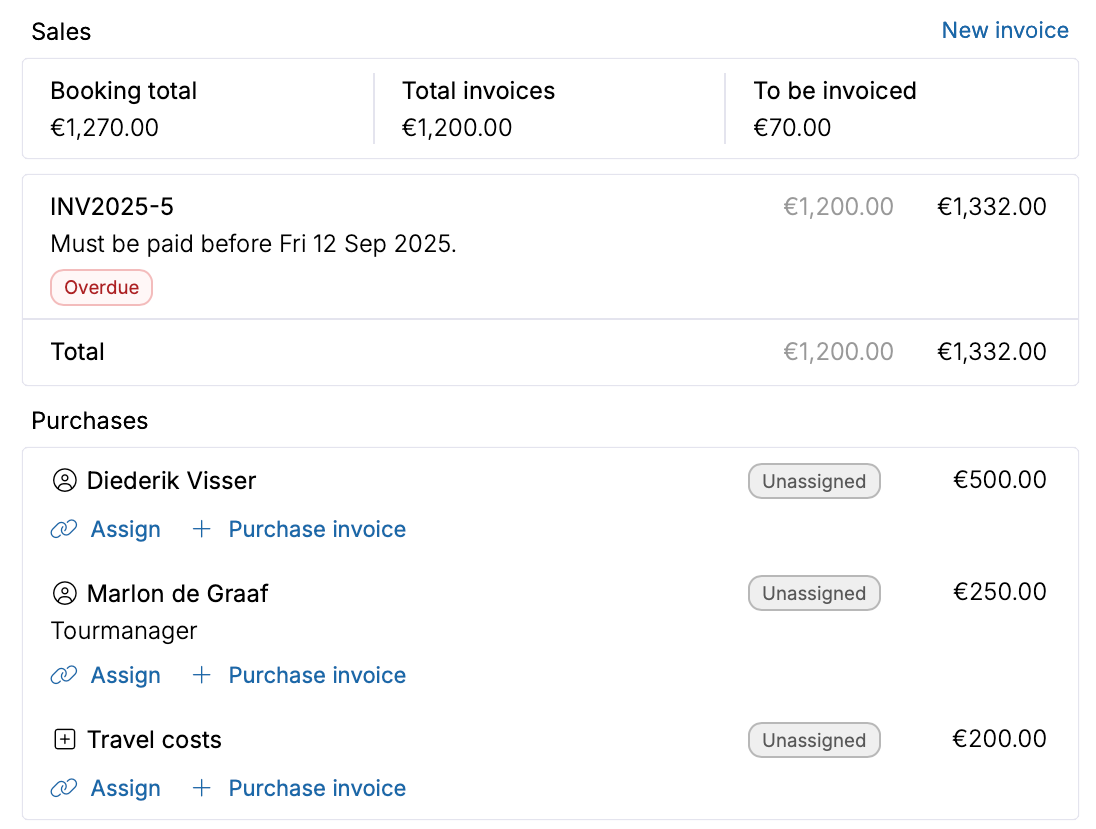
Task: Click the person icon beside Marlon de Graaf
Action: coord(64,594)
